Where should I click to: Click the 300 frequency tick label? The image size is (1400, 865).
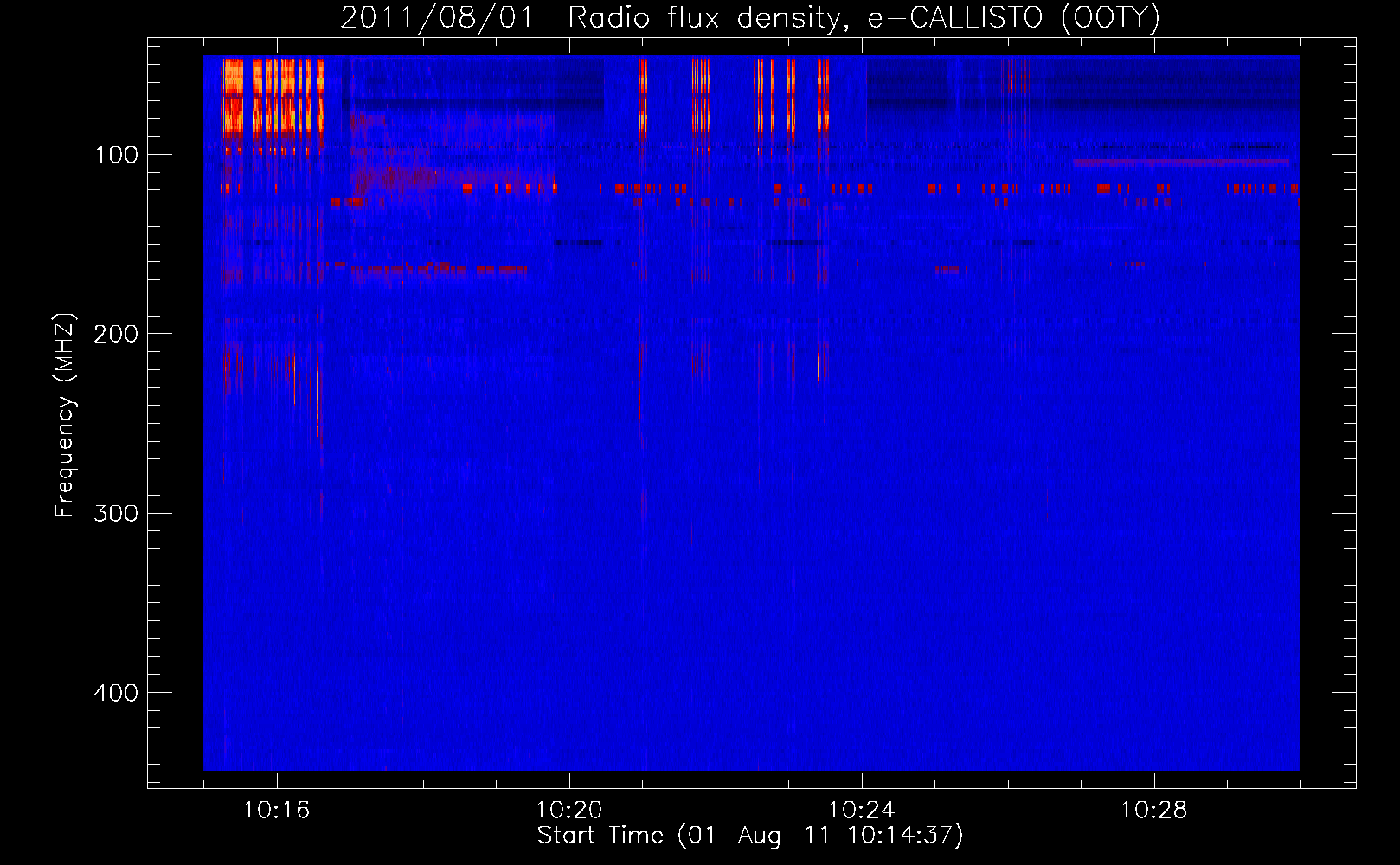[x=116, y=514]
